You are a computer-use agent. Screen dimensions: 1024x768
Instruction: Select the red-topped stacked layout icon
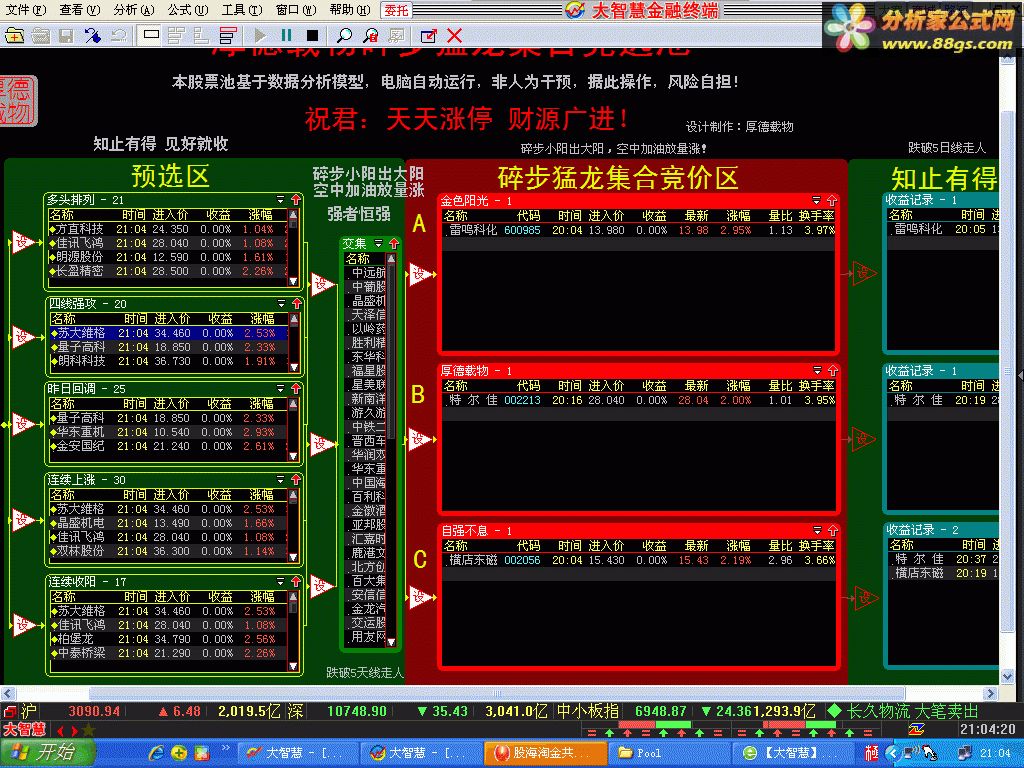click(227, 35)
